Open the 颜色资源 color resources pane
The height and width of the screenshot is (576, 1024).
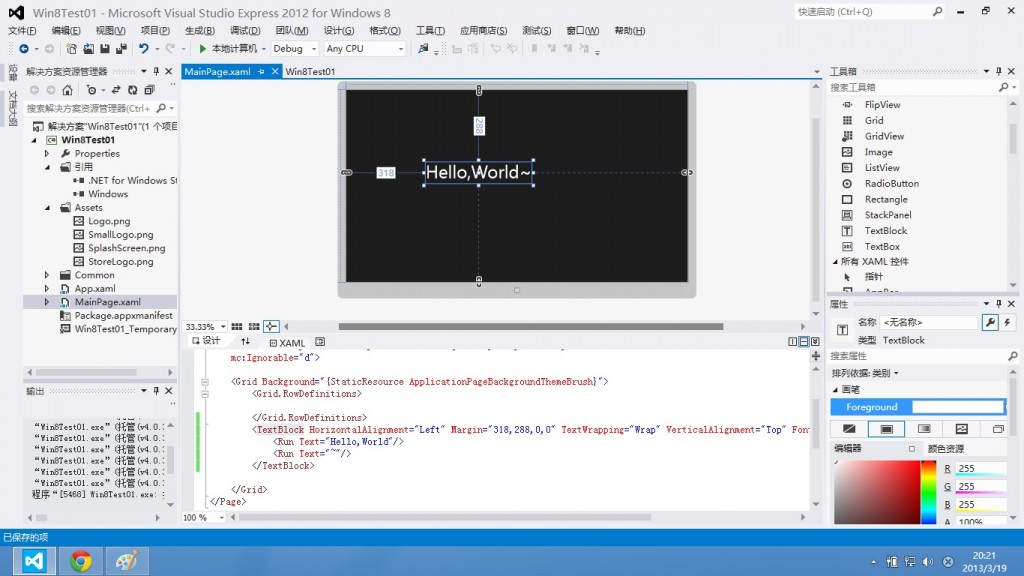[946, 449]
